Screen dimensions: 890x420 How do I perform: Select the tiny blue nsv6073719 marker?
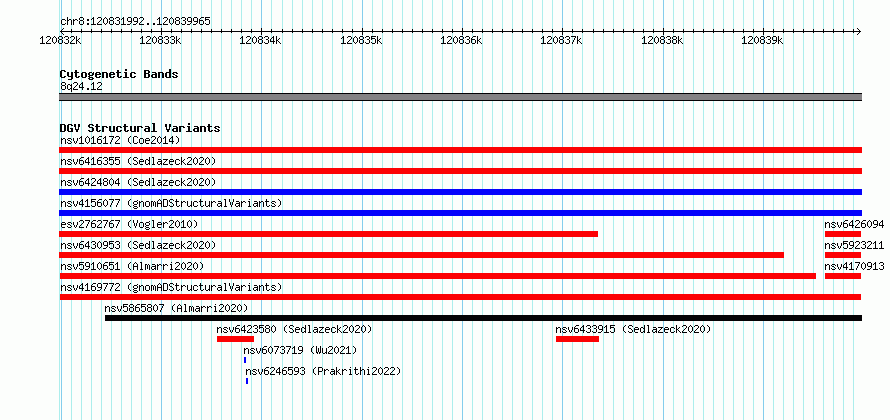pos(245,360)
